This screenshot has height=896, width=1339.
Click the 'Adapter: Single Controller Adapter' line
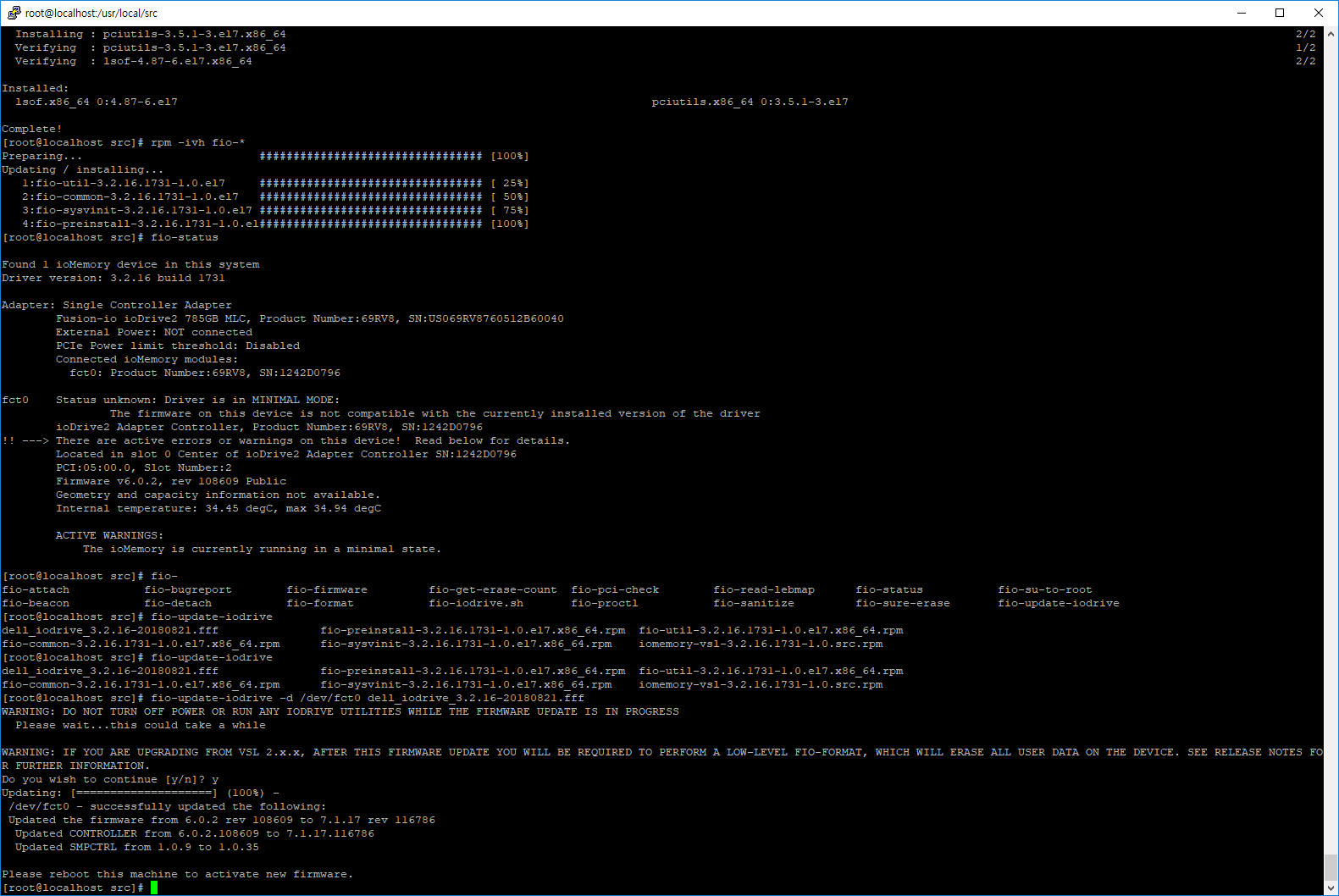[x=117, y=305]
